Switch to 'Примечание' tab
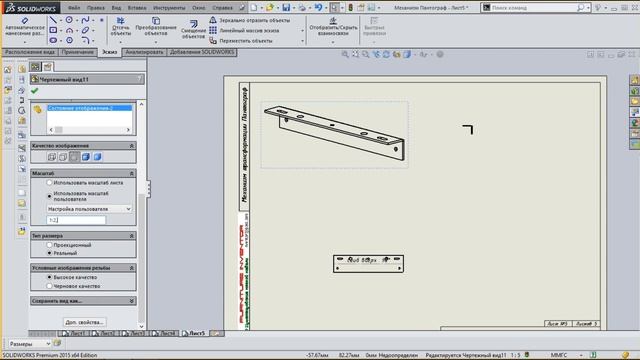This screenshot has width=640, height=360. [78, 52]
